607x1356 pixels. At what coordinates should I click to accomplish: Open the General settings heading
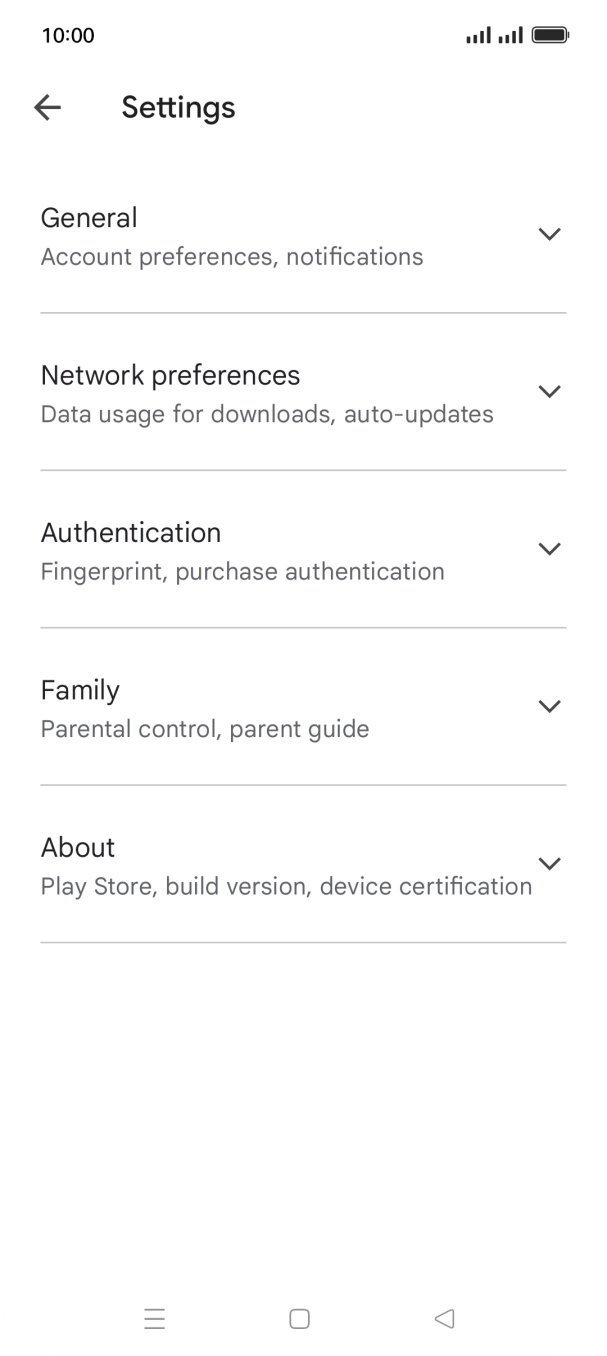pos(89,218)
